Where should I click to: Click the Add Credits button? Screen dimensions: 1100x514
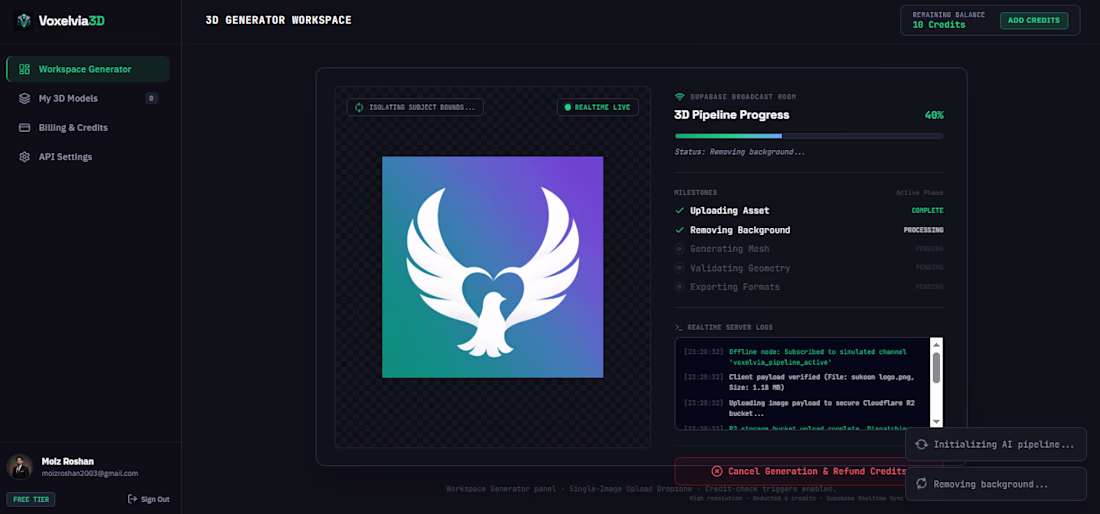coord(1033,20)
